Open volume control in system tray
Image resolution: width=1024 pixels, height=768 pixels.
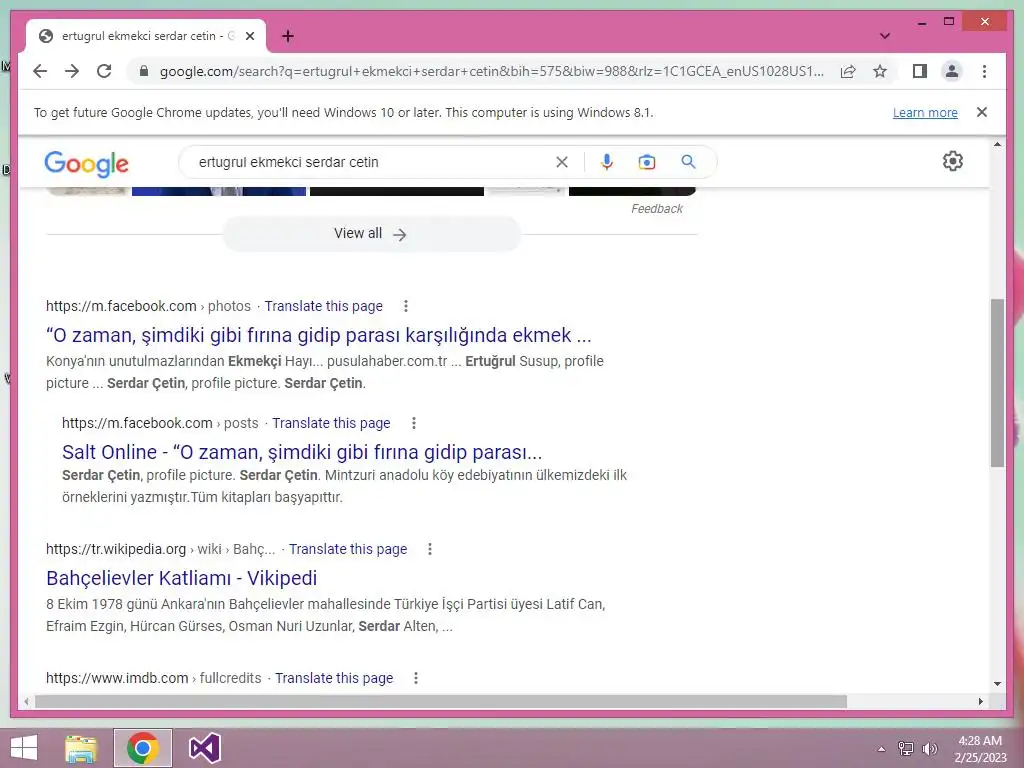(929, 749)
